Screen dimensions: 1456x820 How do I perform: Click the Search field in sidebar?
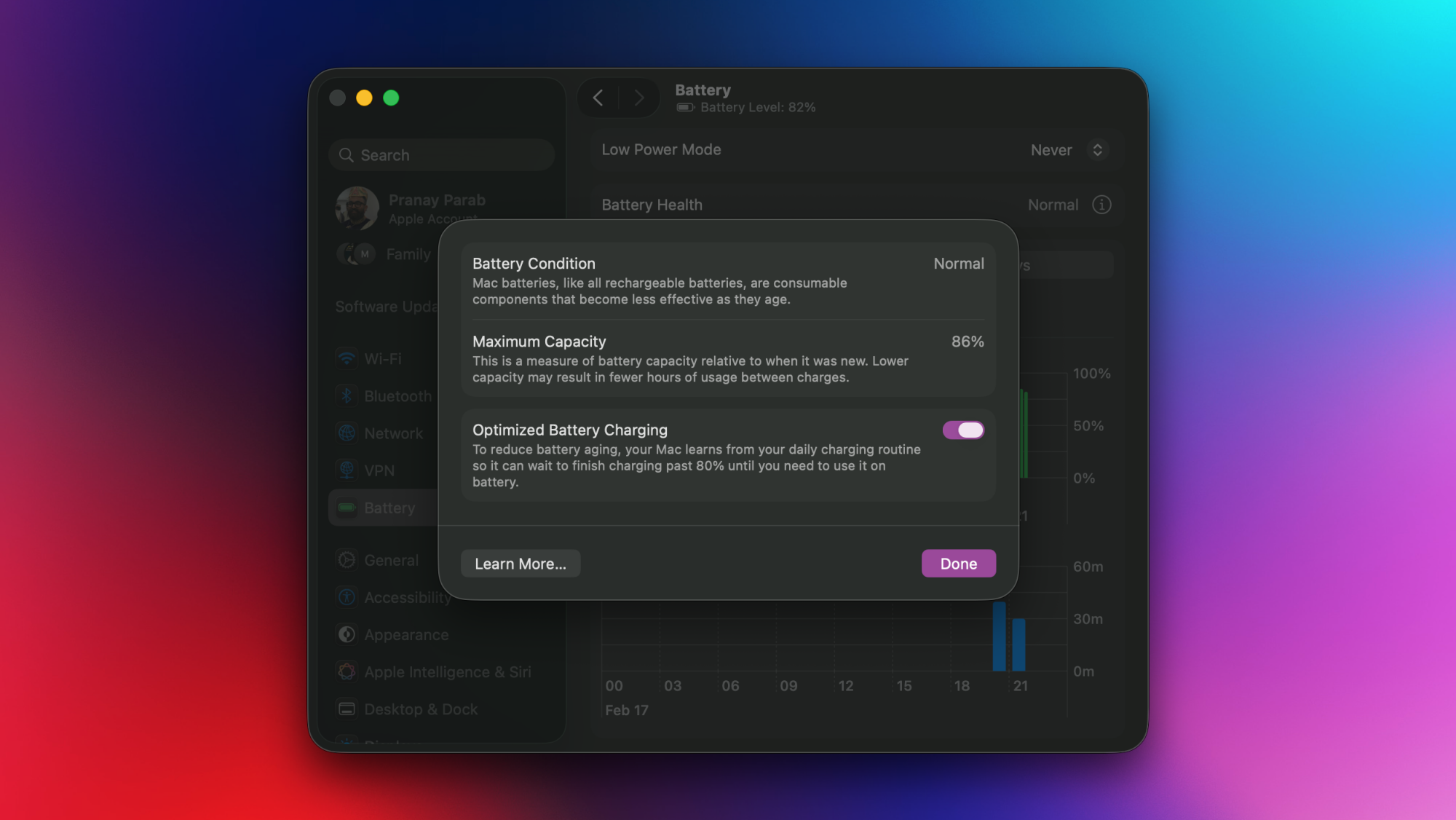[x=442, y=155]
